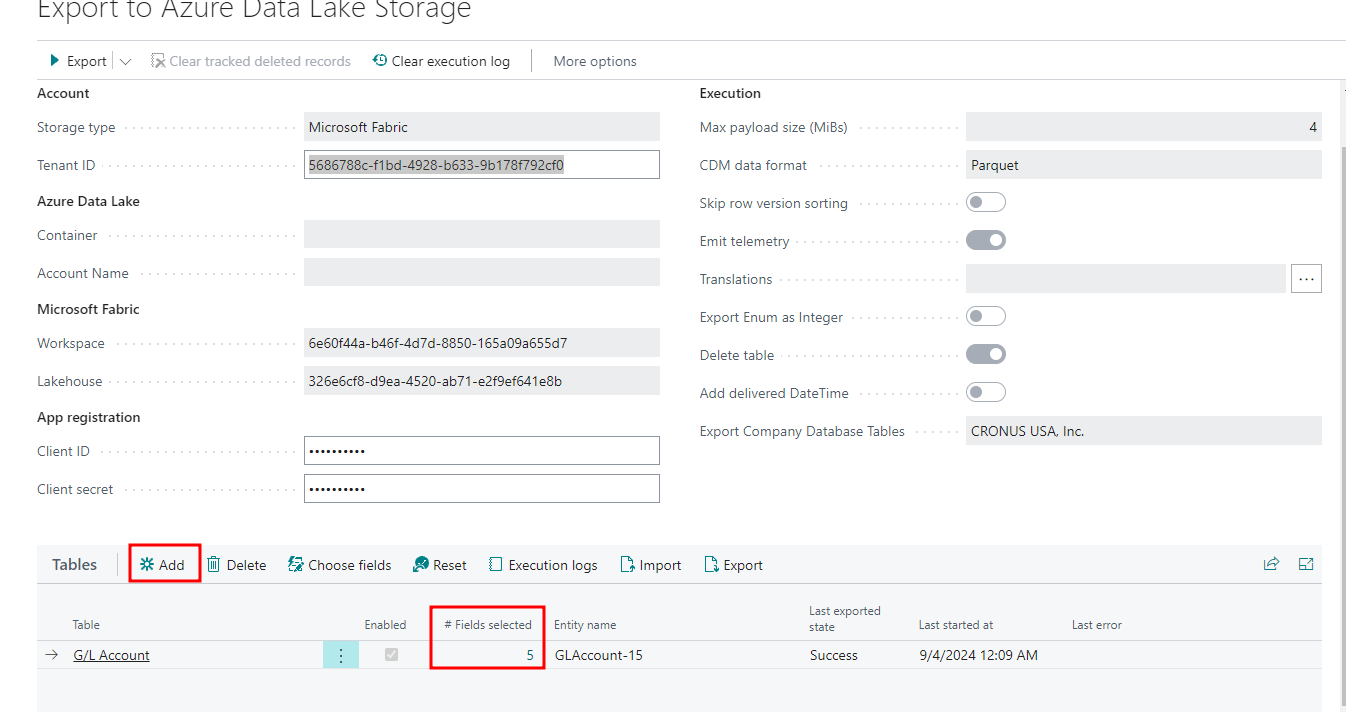Click the # Fields selected column header
This screenshot has width=1346, height=712.
tap(488, 625)
